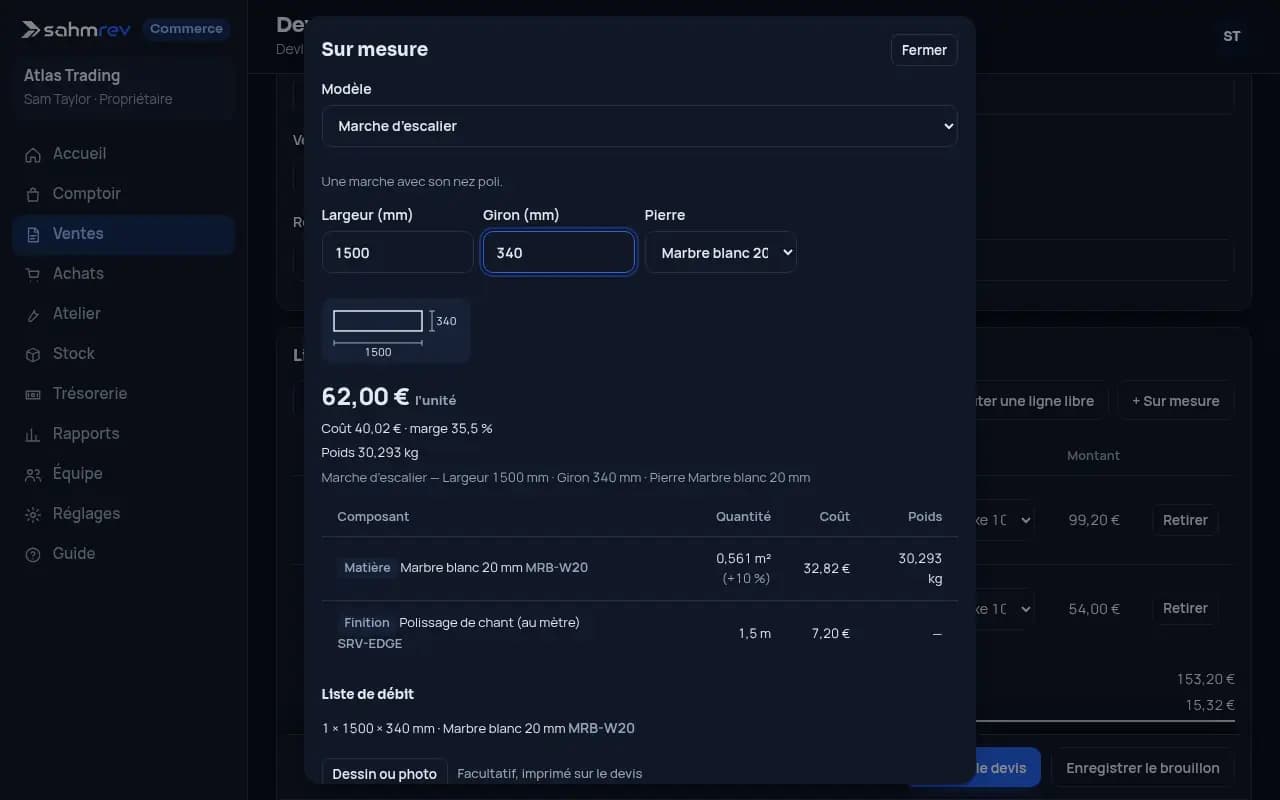The image size is (1280, 800).
Task: Open the dropdown on the 99,20 € line
Action: (x=1004, y=520)
